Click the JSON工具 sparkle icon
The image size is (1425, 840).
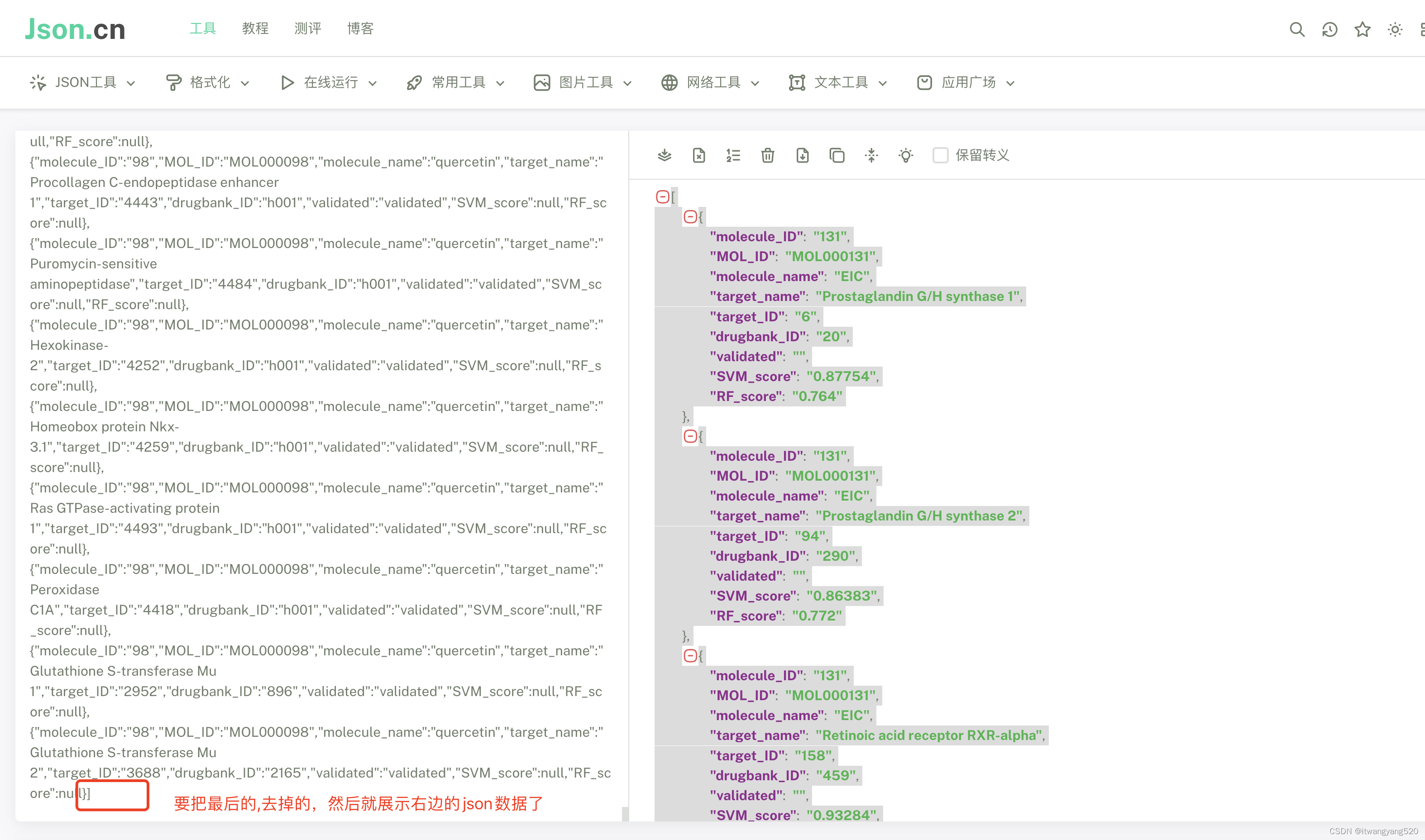coord(38,83)
